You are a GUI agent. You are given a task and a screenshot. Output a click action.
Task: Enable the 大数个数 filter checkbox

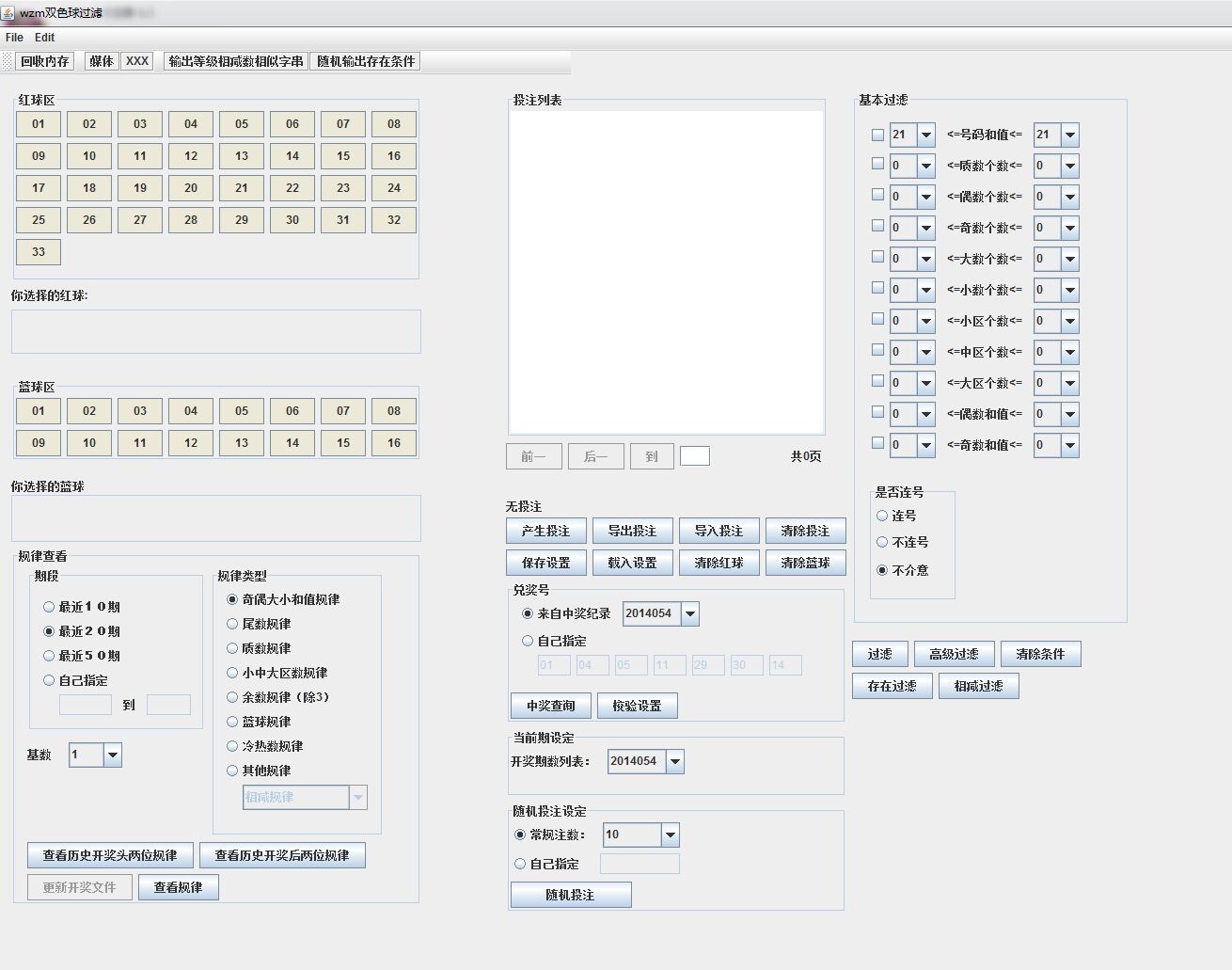click(x=877, y=257)
